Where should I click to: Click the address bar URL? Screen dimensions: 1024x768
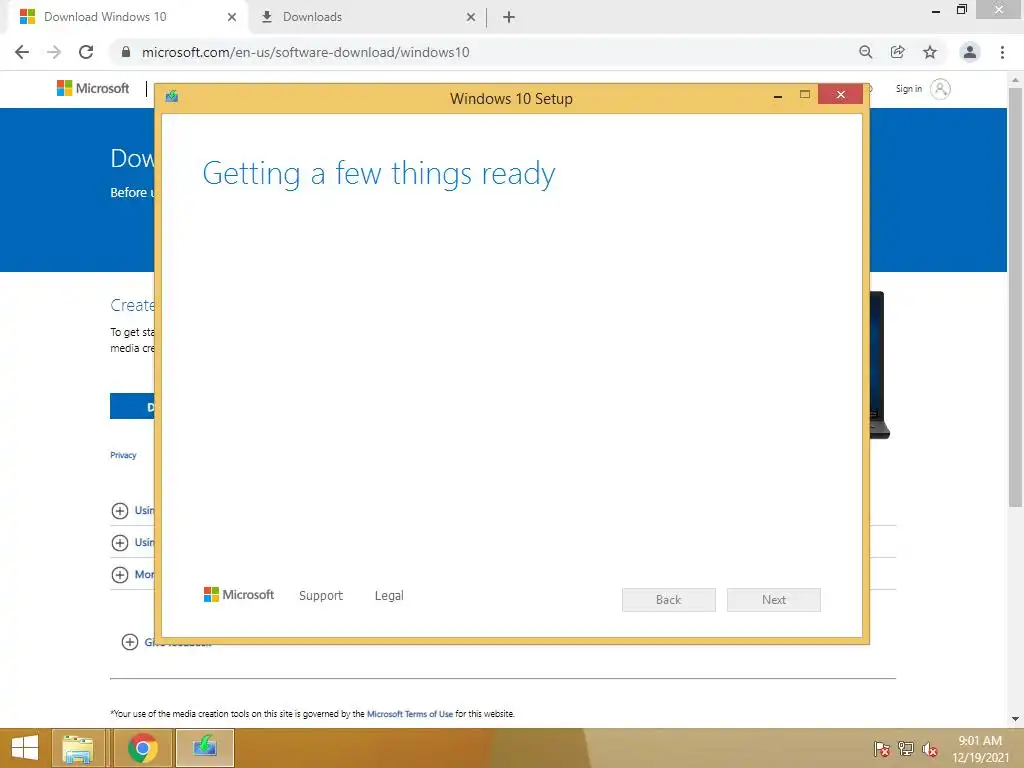tap(306, 52)
